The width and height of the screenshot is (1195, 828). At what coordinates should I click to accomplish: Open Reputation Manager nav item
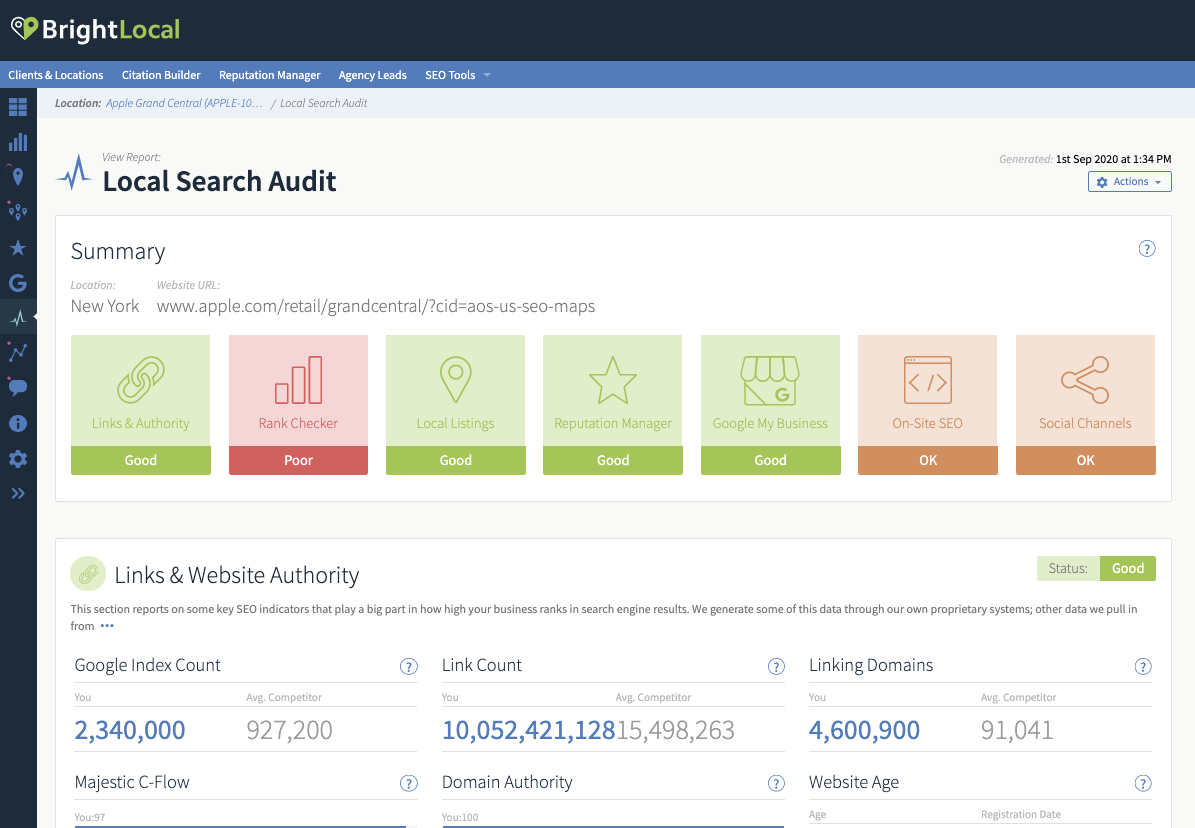point(270,75)
